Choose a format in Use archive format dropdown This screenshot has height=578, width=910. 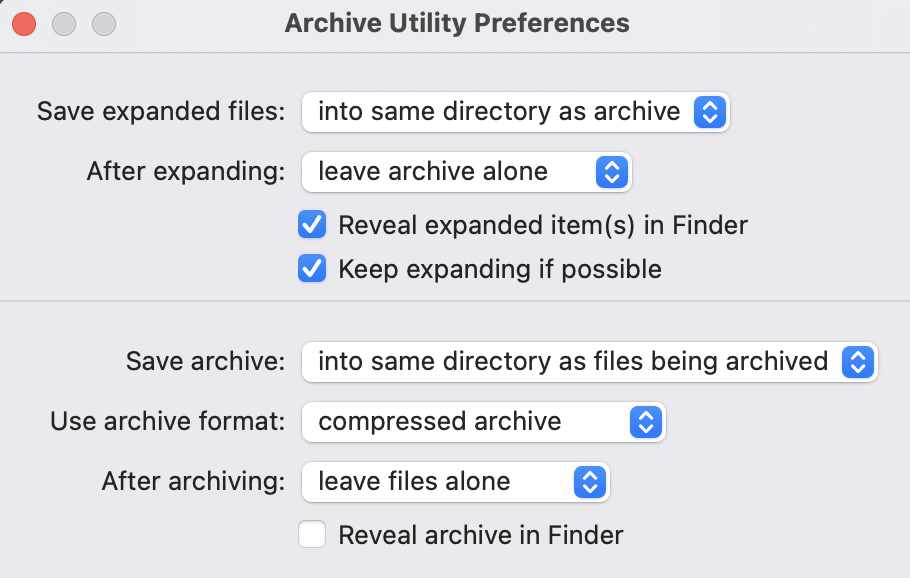[x=483, y=422]
